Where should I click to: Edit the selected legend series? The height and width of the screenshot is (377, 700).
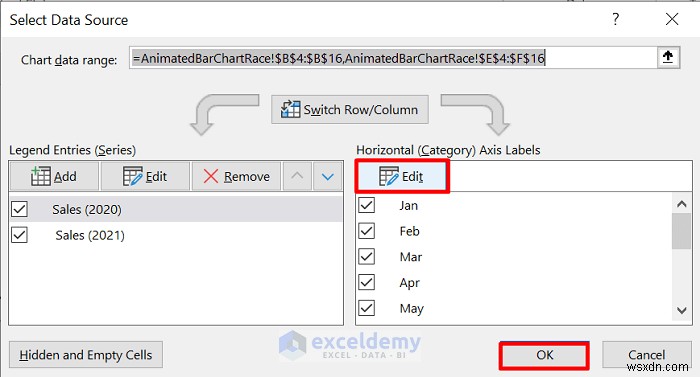pyautogui.click(x=145, y=176)
